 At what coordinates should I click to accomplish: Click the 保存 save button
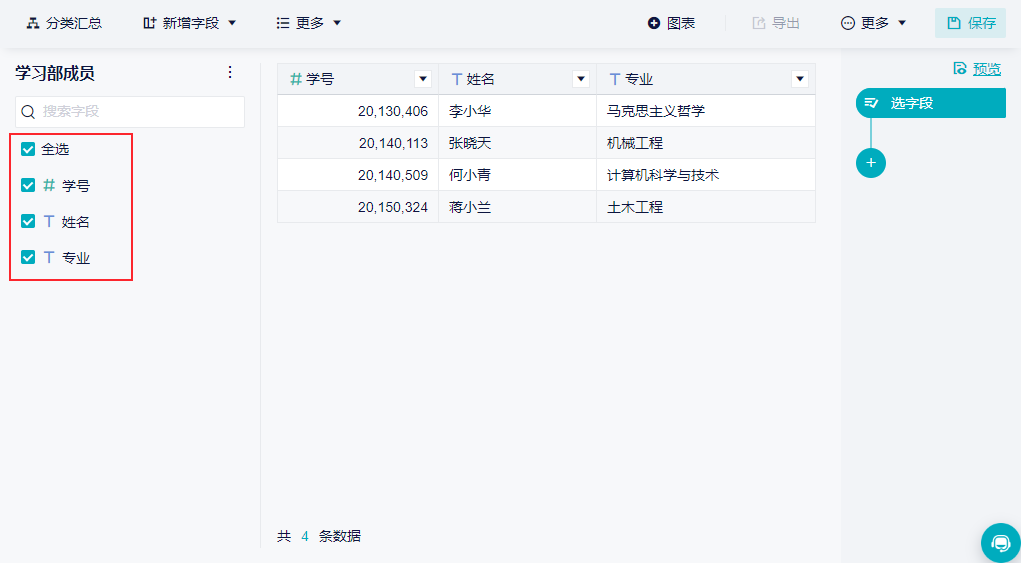coord(970,23)
